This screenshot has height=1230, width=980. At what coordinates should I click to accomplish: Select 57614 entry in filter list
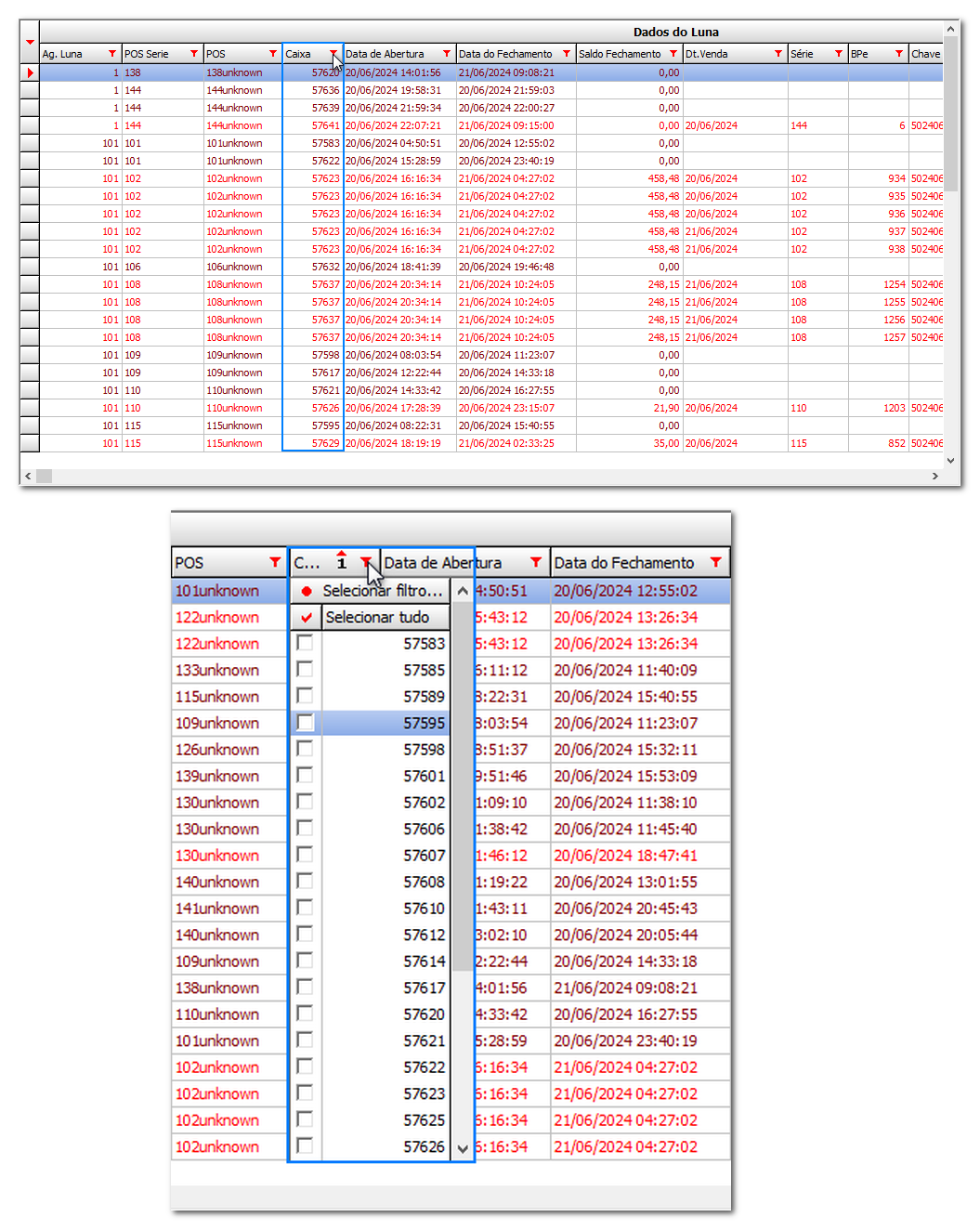coord(371,962)
